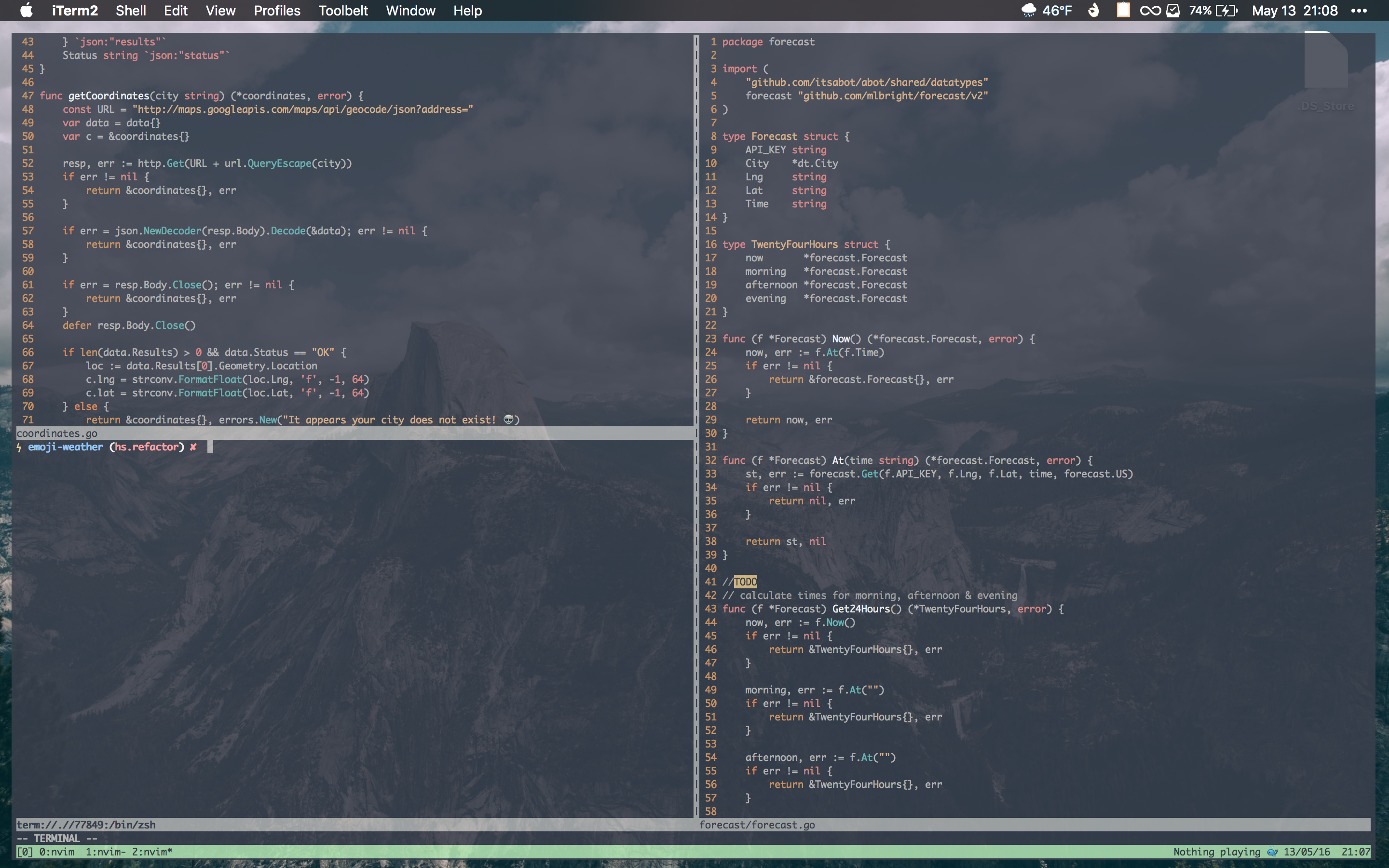Open the three-dot overflow menu icon
Screen dimensions: 1389x868
pyautogui.click(x=1359, y=10)
